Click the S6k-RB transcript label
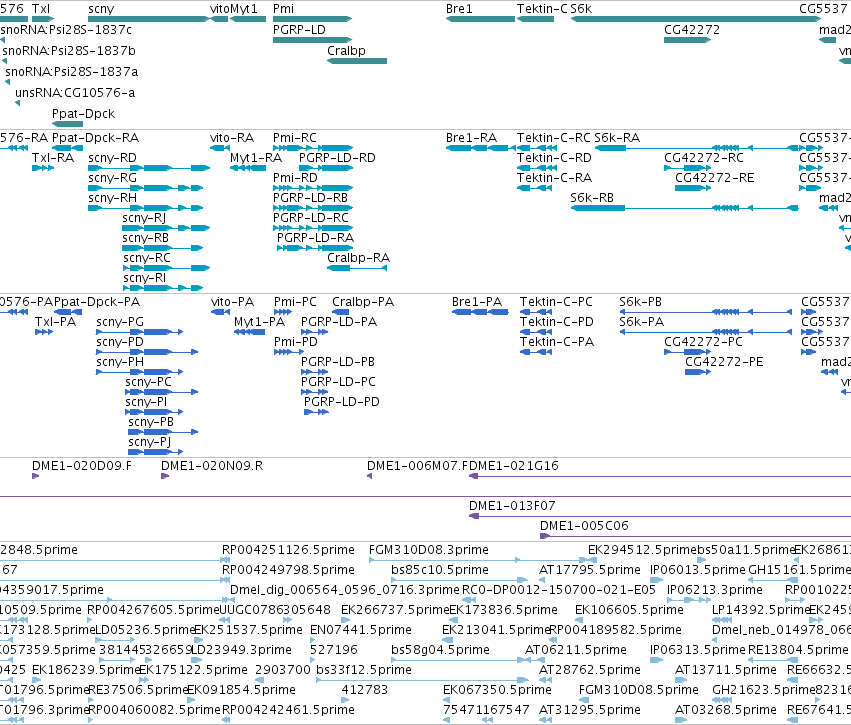This screenshot has width=851, height=725. click(592, 198)
